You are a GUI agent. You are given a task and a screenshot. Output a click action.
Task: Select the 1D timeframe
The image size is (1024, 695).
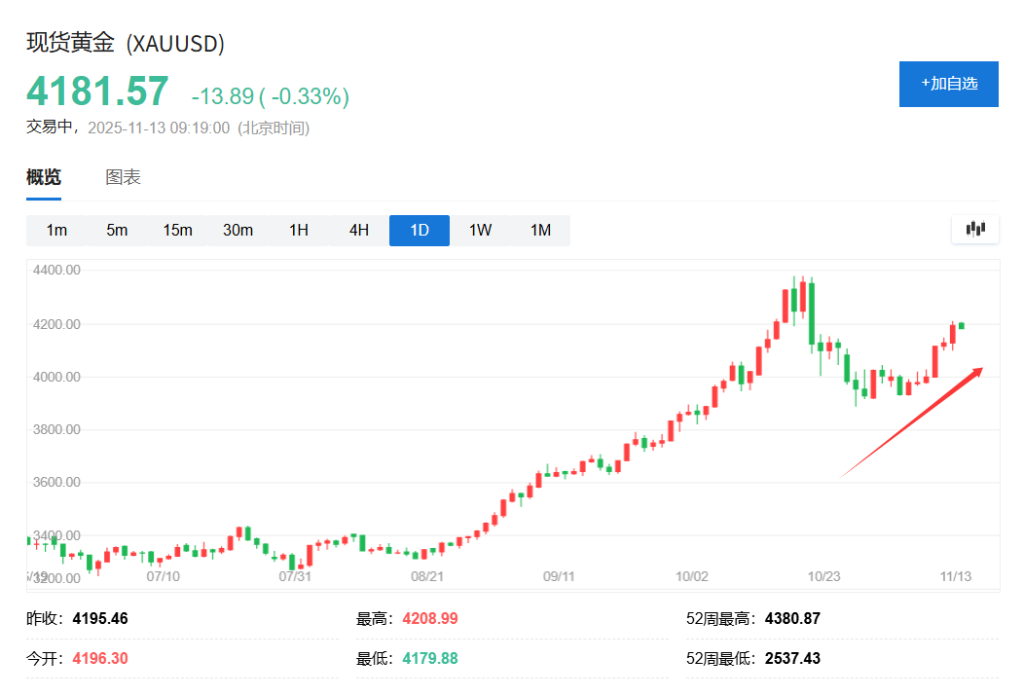(x=419, y=229)
